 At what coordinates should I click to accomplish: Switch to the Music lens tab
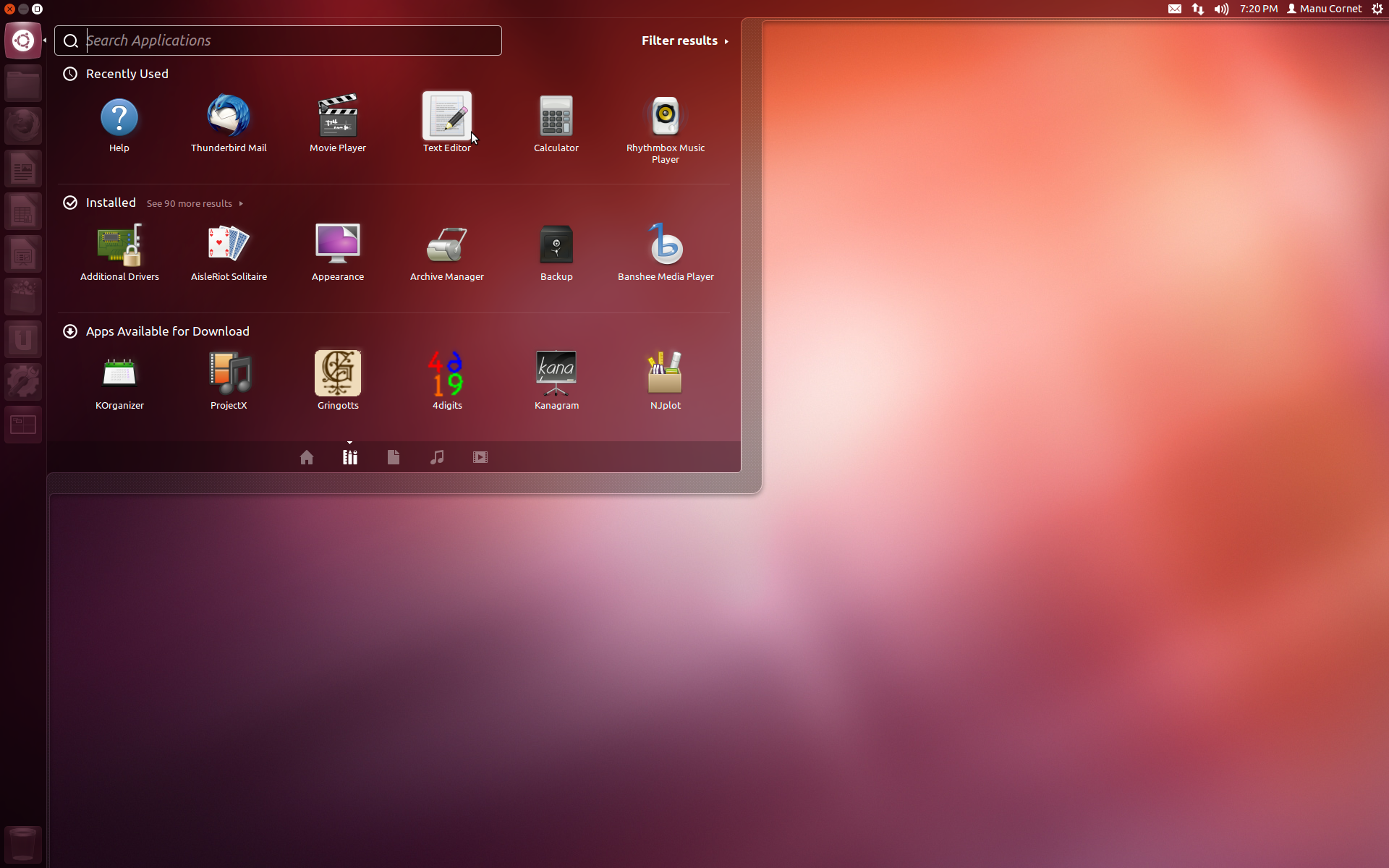pyautogui.click(x=437, y=457)
